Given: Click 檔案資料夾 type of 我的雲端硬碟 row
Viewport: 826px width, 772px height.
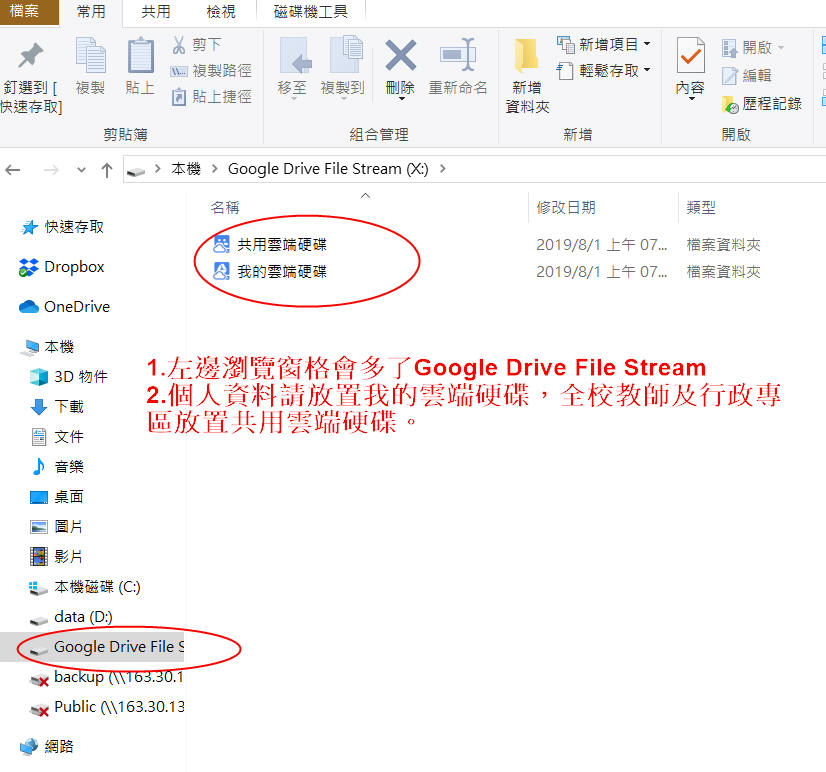Looking at the screenshot, I should [723, 272].
